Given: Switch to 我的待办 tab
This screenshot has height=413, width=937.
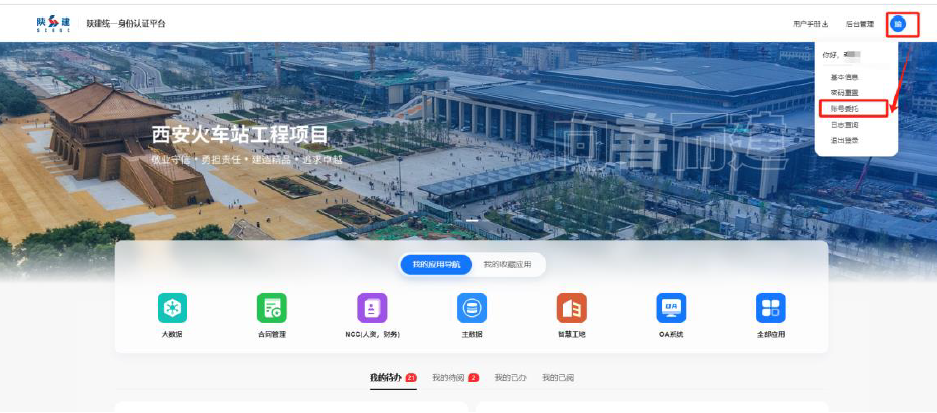Looking at the screenshot, I should pos(386,378).
